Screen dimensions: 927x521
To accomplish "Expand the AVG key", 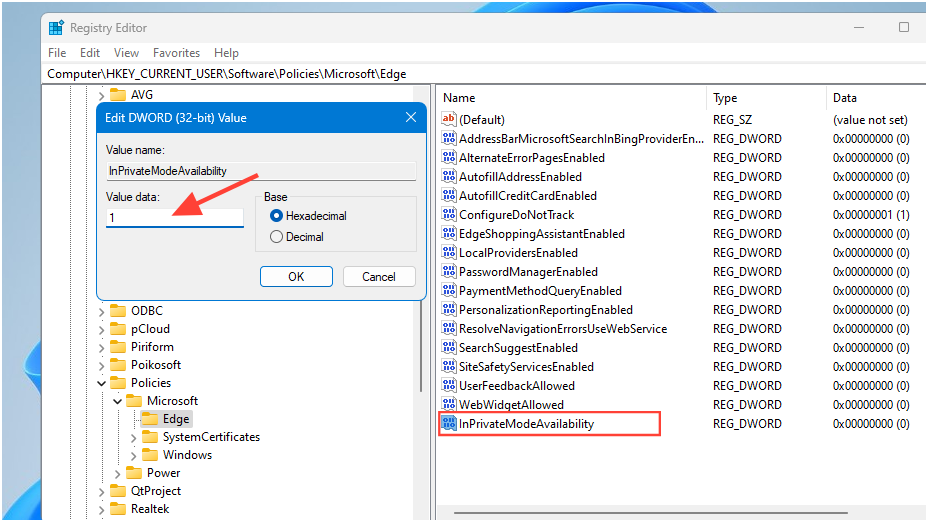I will [101, 95].
